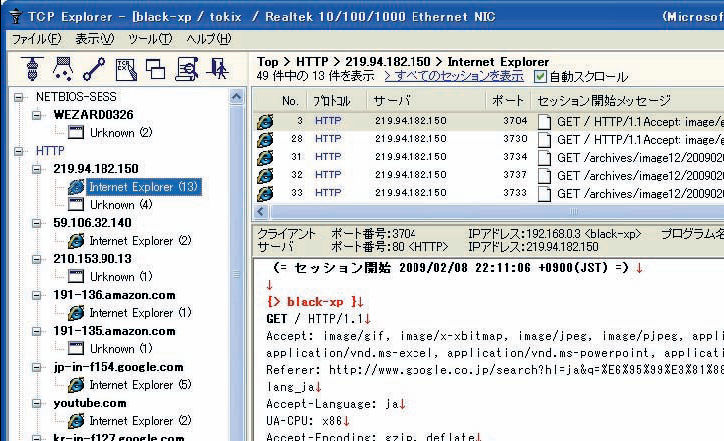Select session row with port 3734
724x441 pixels.
[488, 157]
